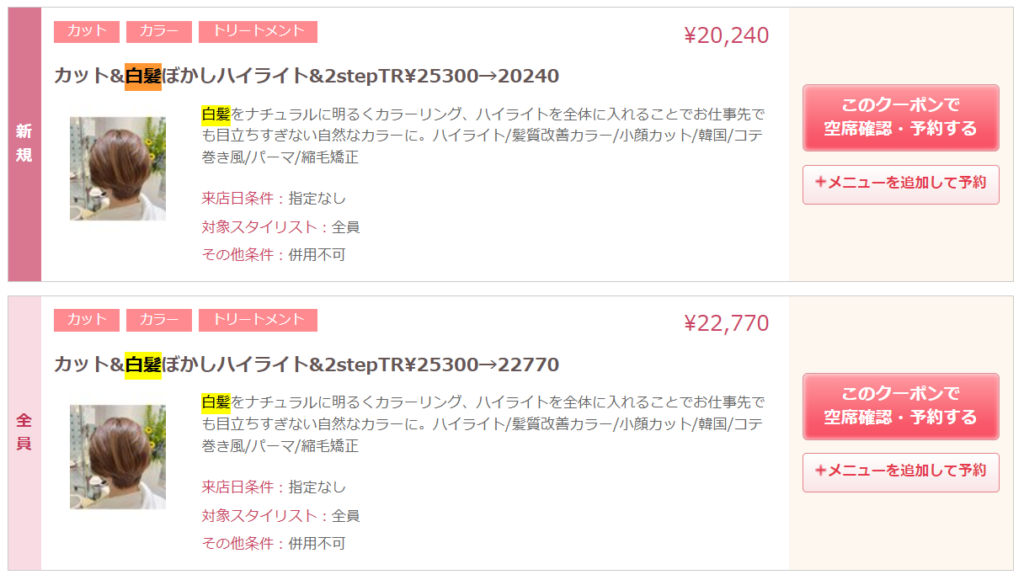The width and height of the screenshot is (1024, 580).
Task: Click the トリートメント tag on the 全員 coupon
Action: [x=258, y=320]
